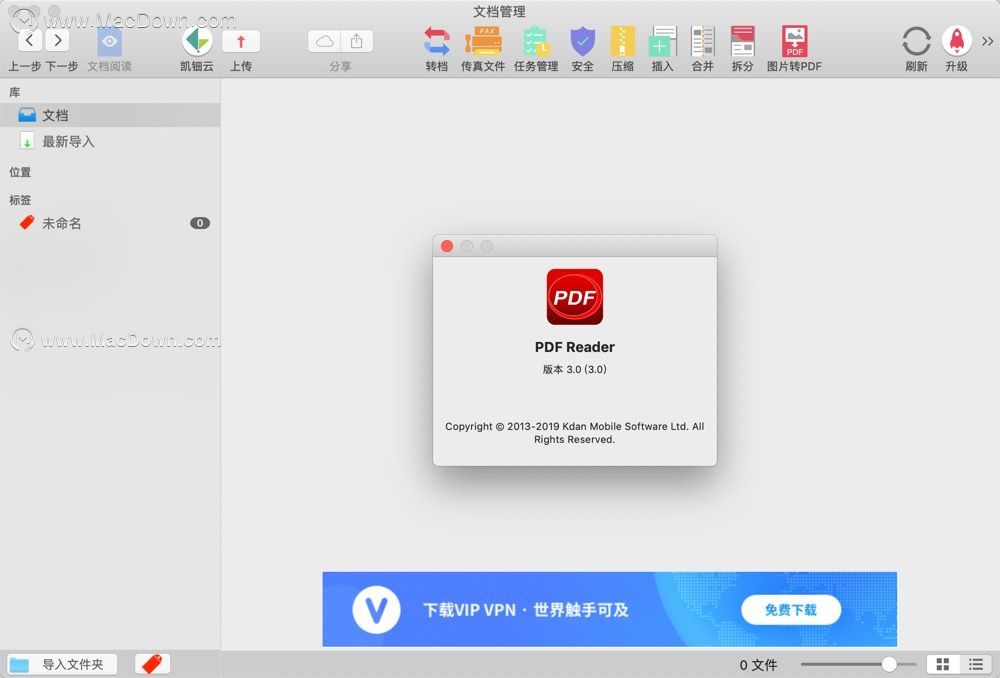The height and width of the screenshot is (678, 1000).
Task: Select the 未命名 tag
Action: coord(110,223)
